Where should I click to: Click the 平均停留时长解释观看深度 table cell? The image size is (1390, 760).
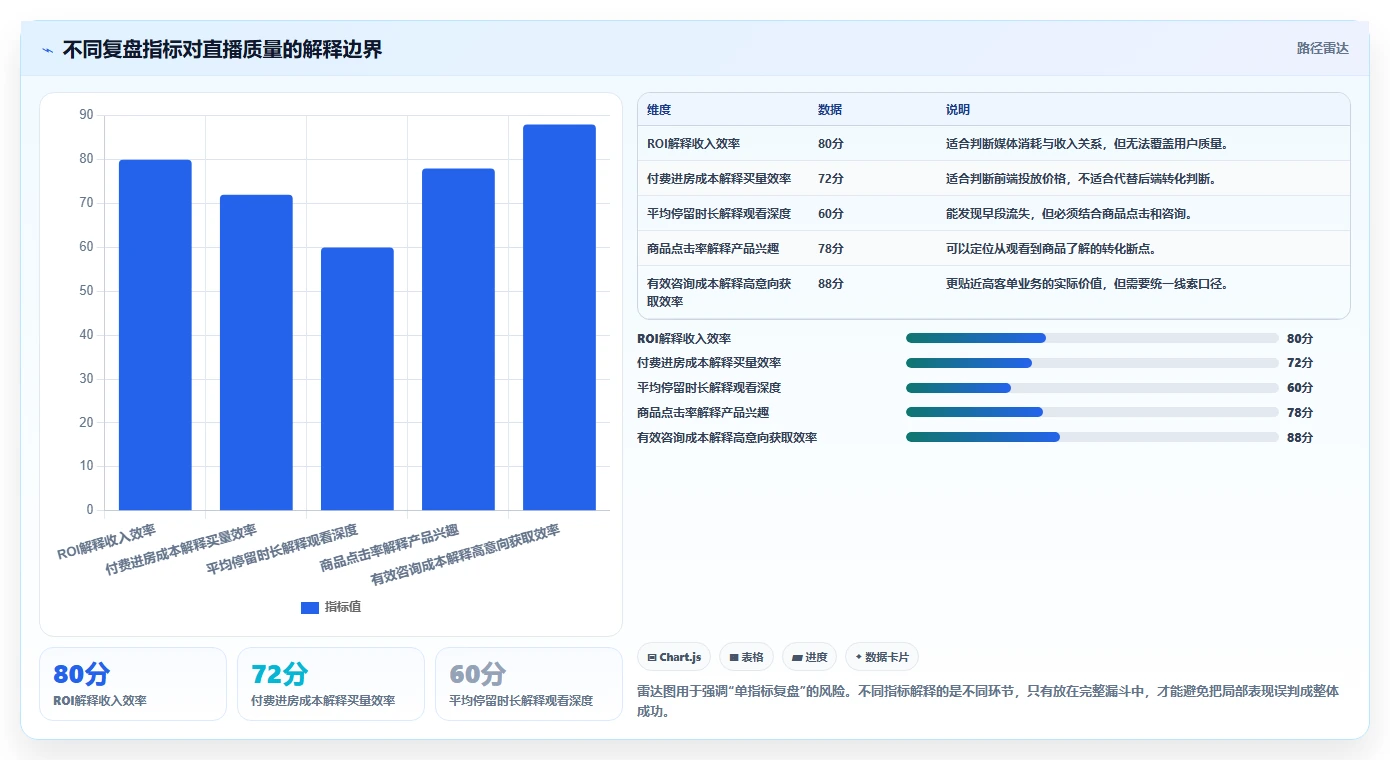(x=719, y=214)
